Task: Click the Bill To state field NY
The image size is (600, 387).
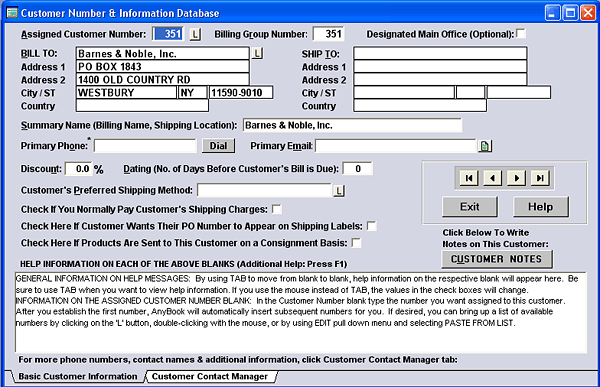Action: tap(193, 93)
